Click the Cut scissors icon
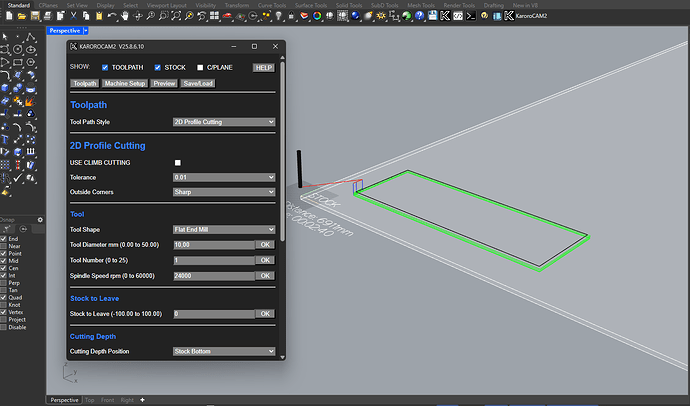 [x=74, y=17]
